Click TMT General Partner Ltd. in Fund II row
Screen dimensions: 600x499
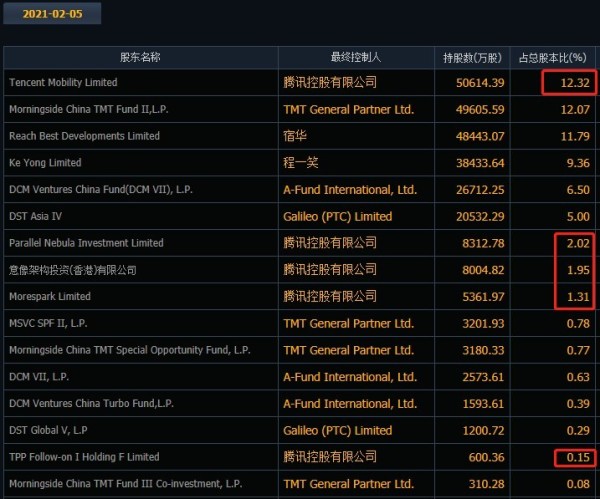(x=349, y=109)
